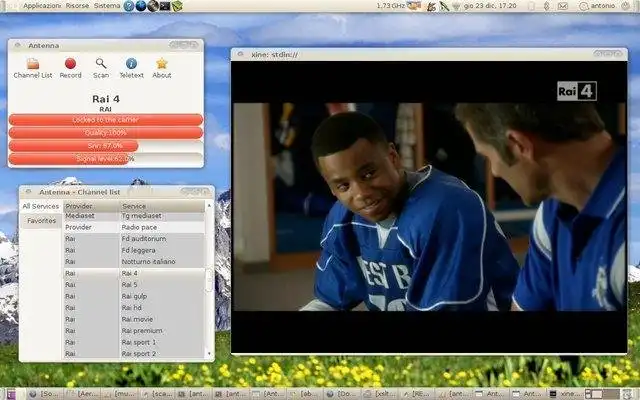Click the channel list scrollbar down arrow
This screenshot has height=400, width=640.
209,354
